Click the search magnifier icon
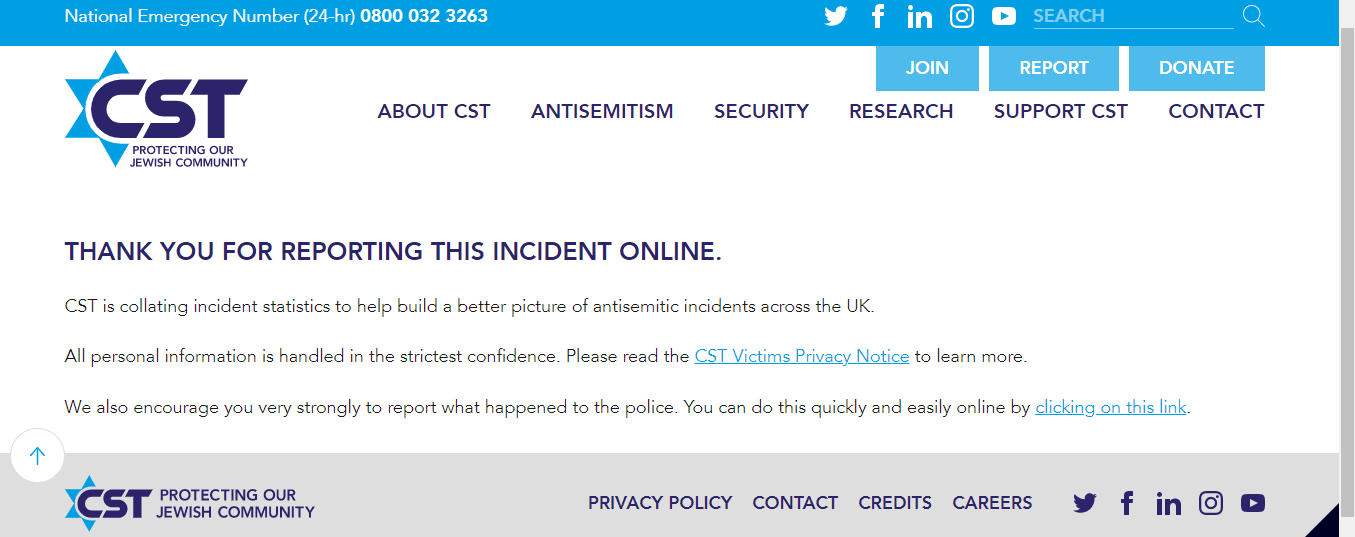The width and height of the screenshot is (1355, 537). [x=1253, y=16]
